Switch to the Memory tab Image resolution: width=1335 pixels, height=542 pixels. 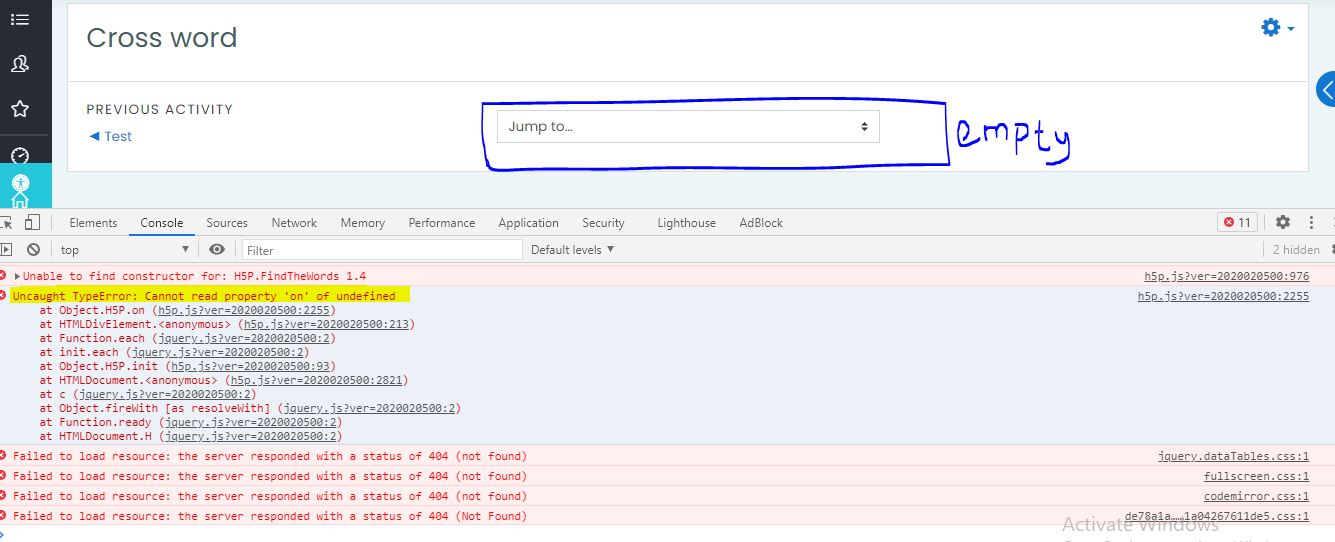(362, 223)
